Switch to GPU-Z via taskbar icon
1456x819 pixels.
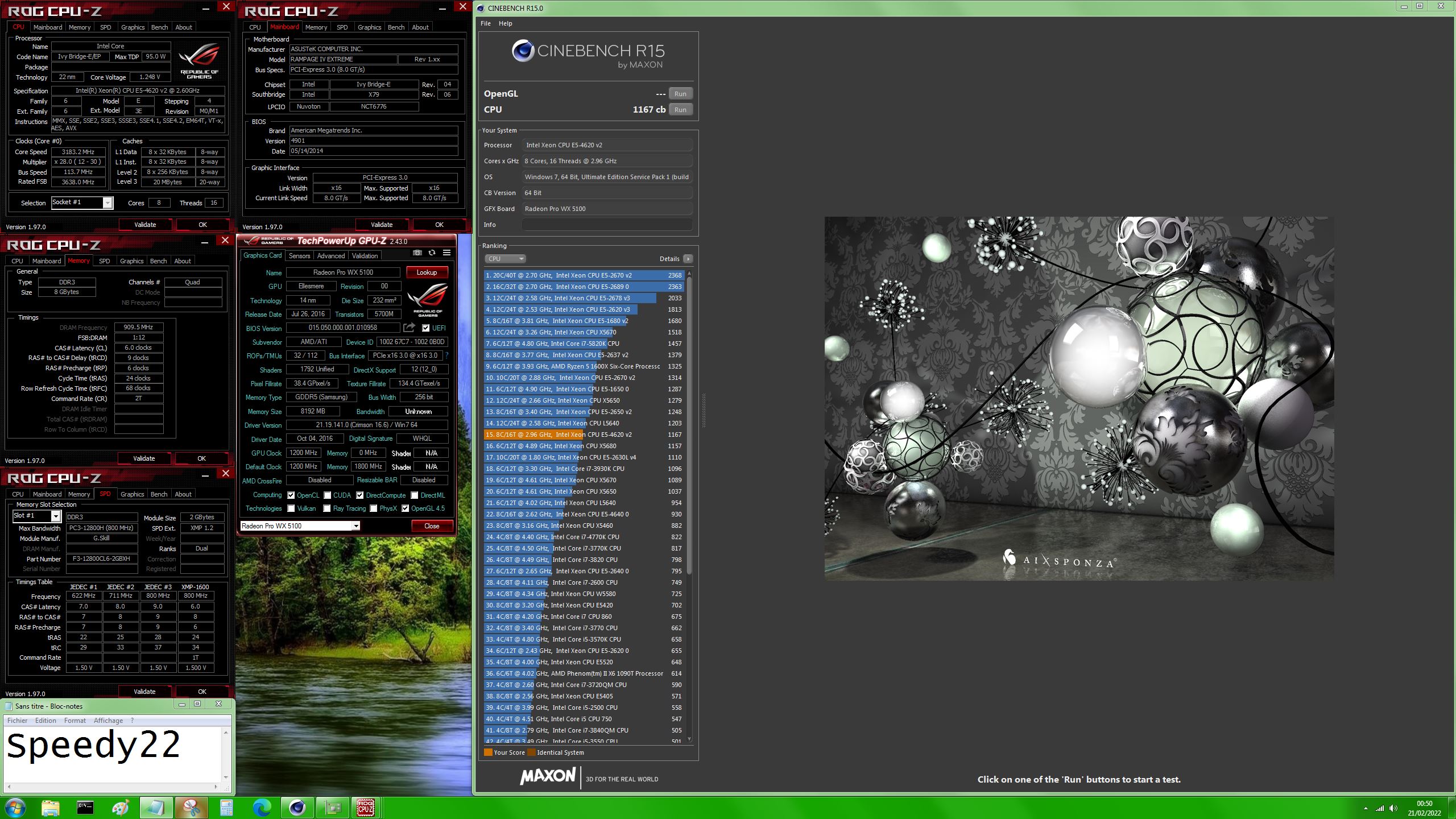[332, 808]
